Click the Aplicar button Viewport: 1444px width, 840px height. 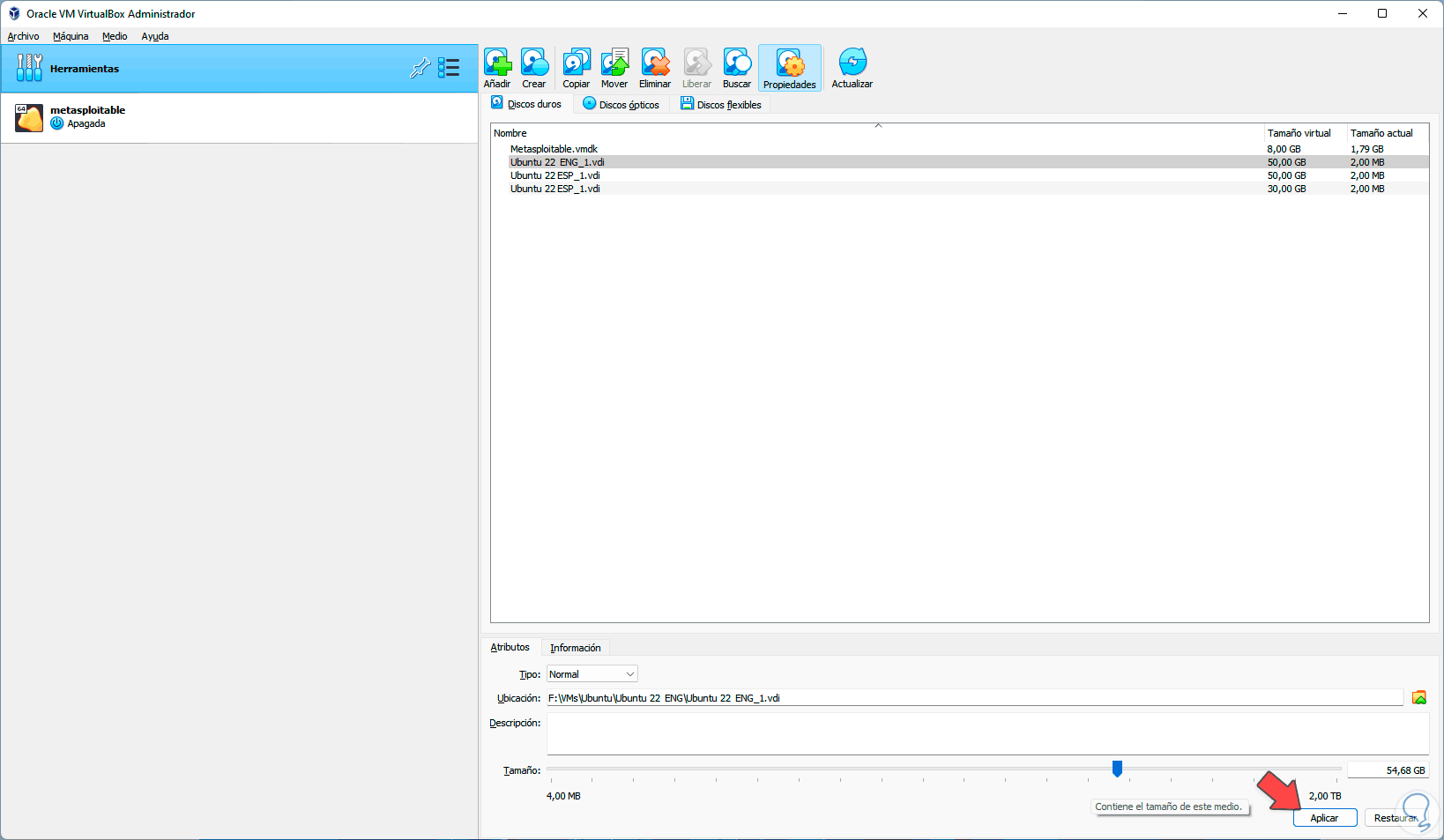pos(1324,818)
